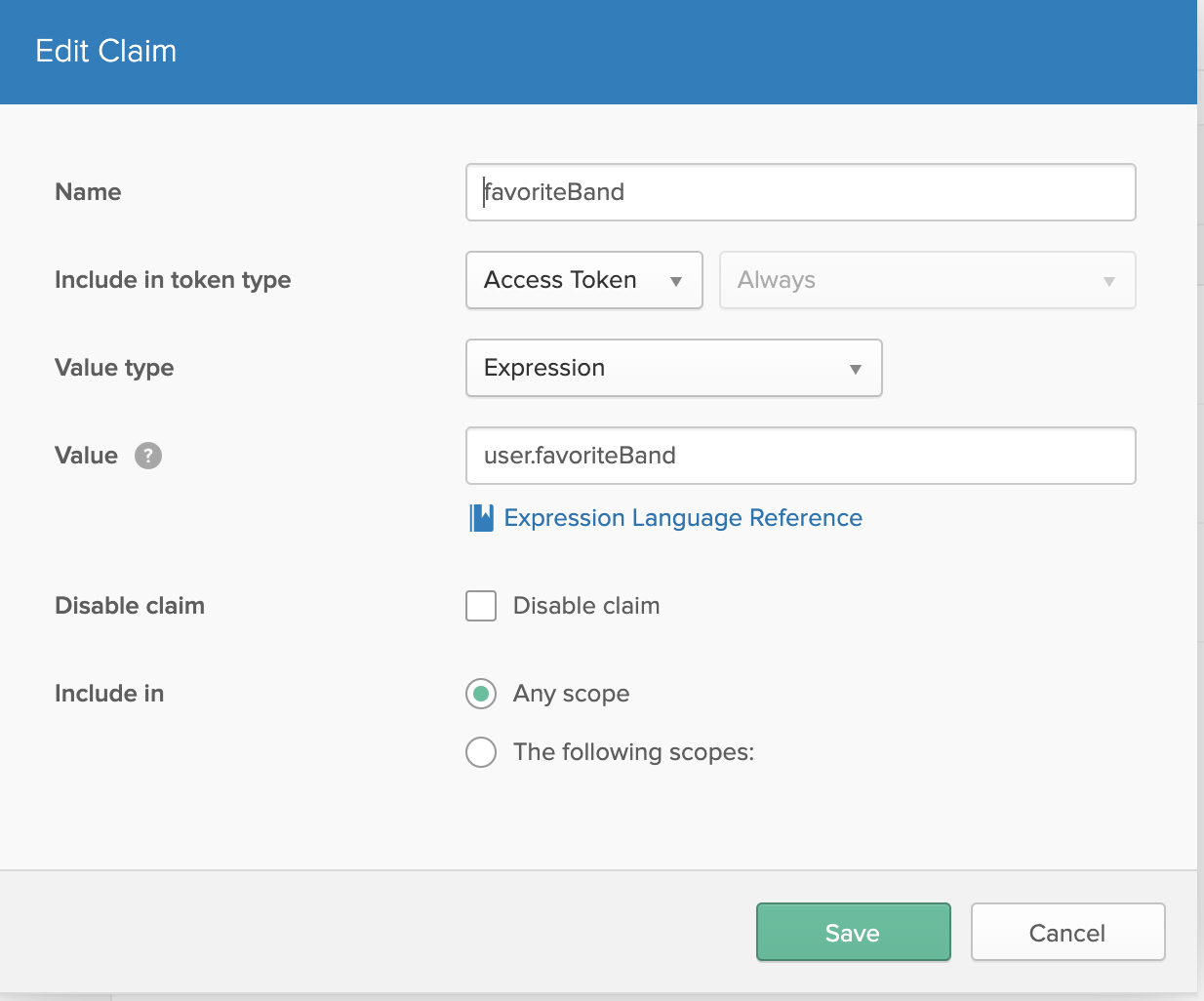Choose The following scopes radio option
Viewport: 1204px width, 1001px height.
[481, 752]
